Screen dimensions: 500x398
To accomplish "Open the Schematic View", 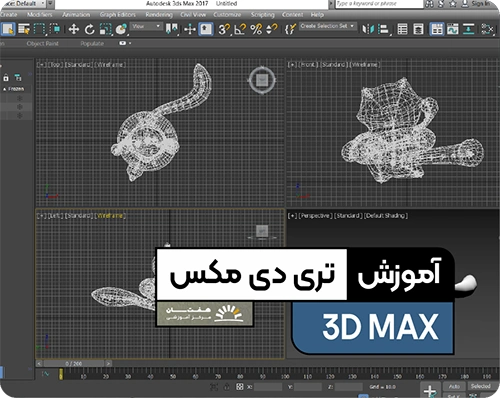I will point(469,29).
